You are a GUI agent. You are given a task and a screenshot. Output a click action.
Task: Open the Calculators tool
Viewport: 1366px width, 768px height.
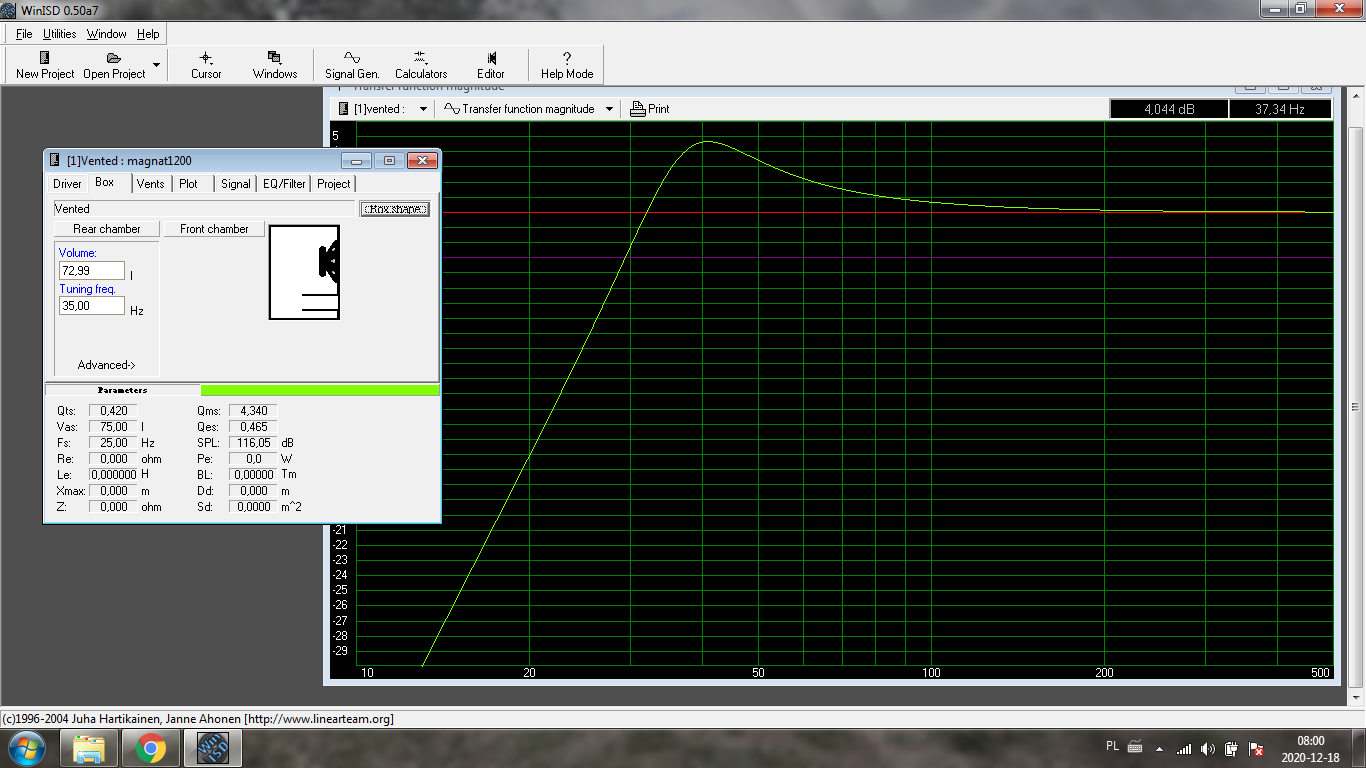(421, 65)
